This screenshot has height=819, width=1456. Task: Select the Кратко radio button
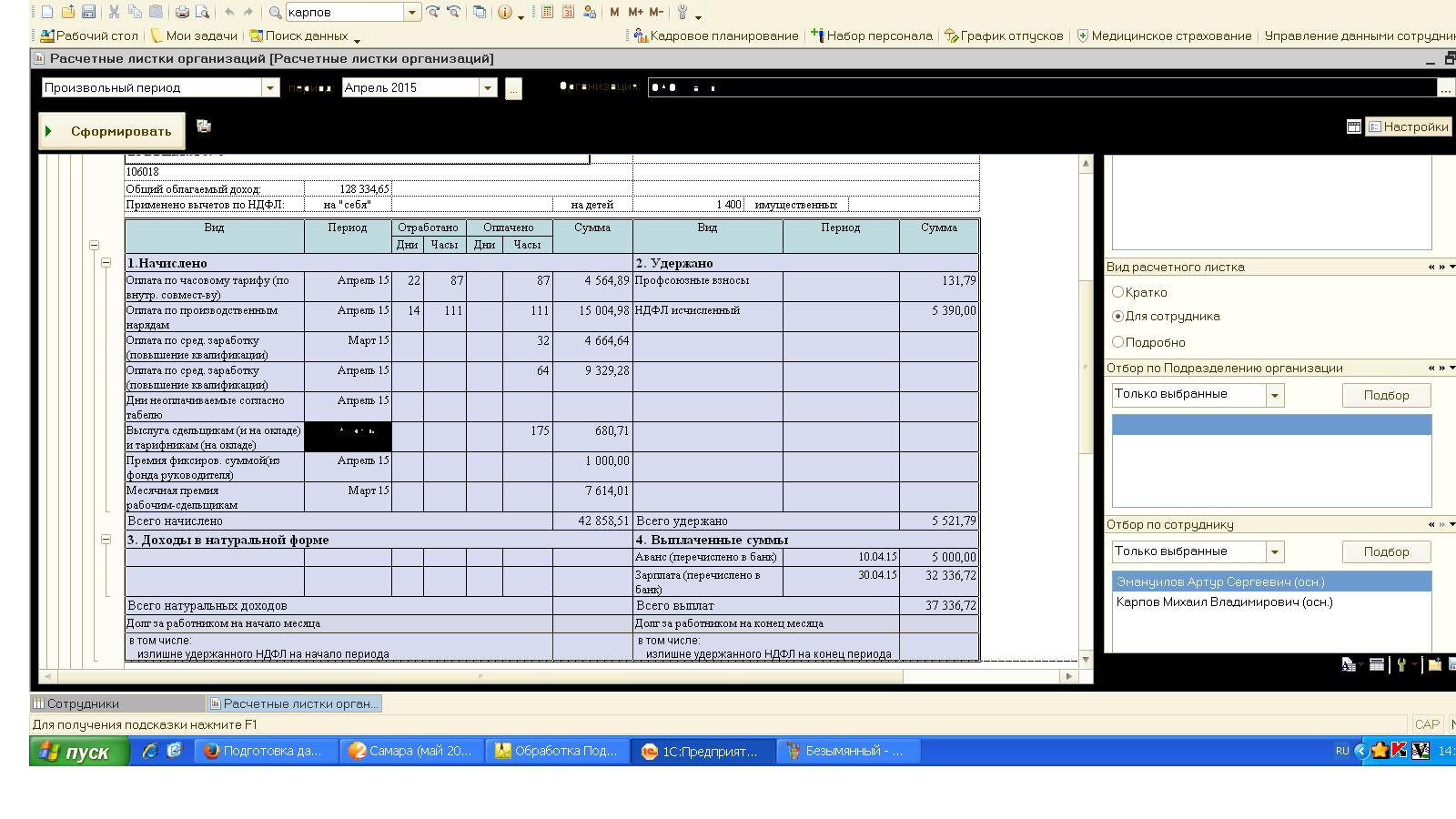coord(1118,292)
